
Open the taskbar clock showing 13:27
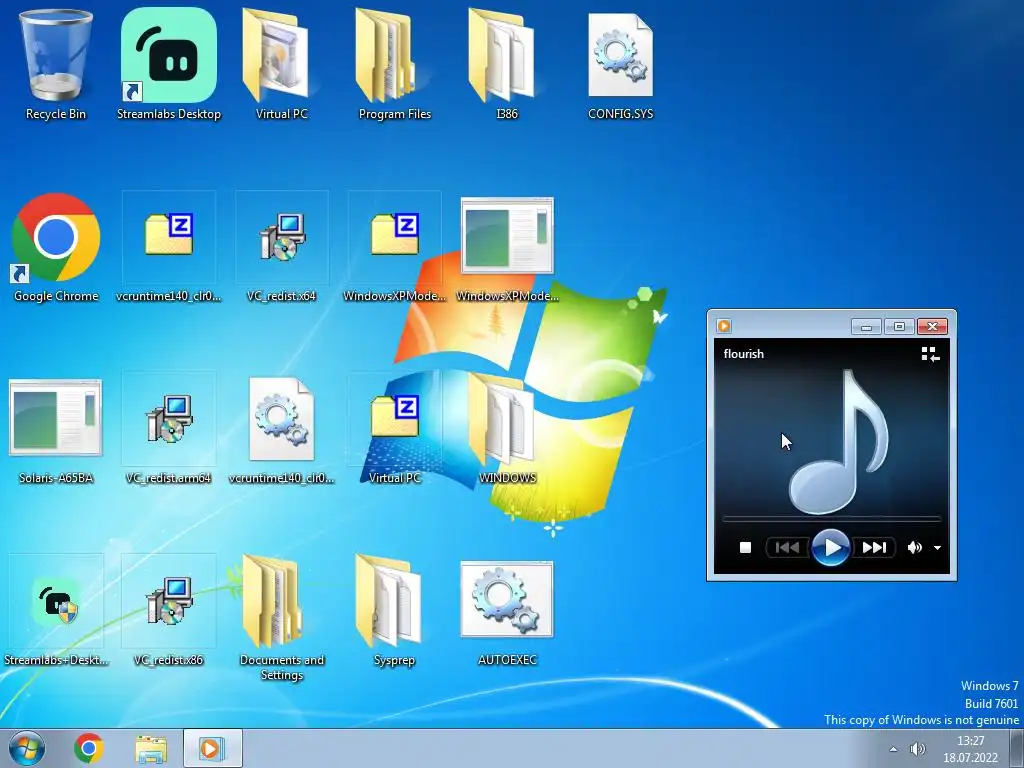click(x=970, y=749)
